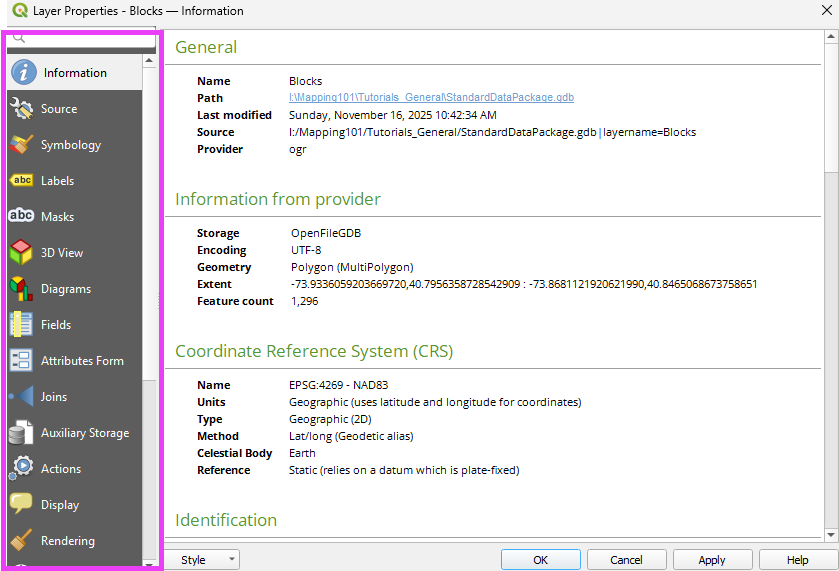Click main panel scrollbar up arrow
This screenshot has height=571, width=839.
pyautogui.click(x=831, y=36)
